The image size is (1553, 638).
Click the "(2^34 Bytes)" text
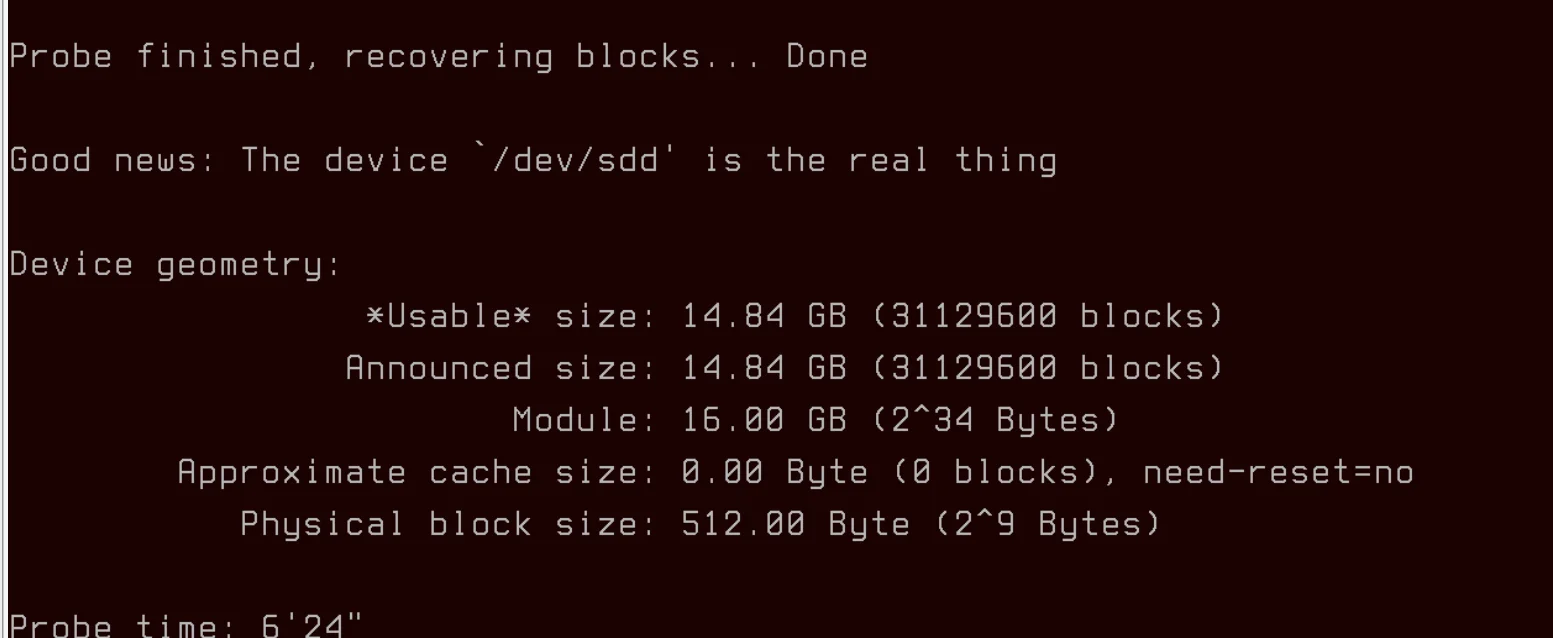[x=995, y=421]
